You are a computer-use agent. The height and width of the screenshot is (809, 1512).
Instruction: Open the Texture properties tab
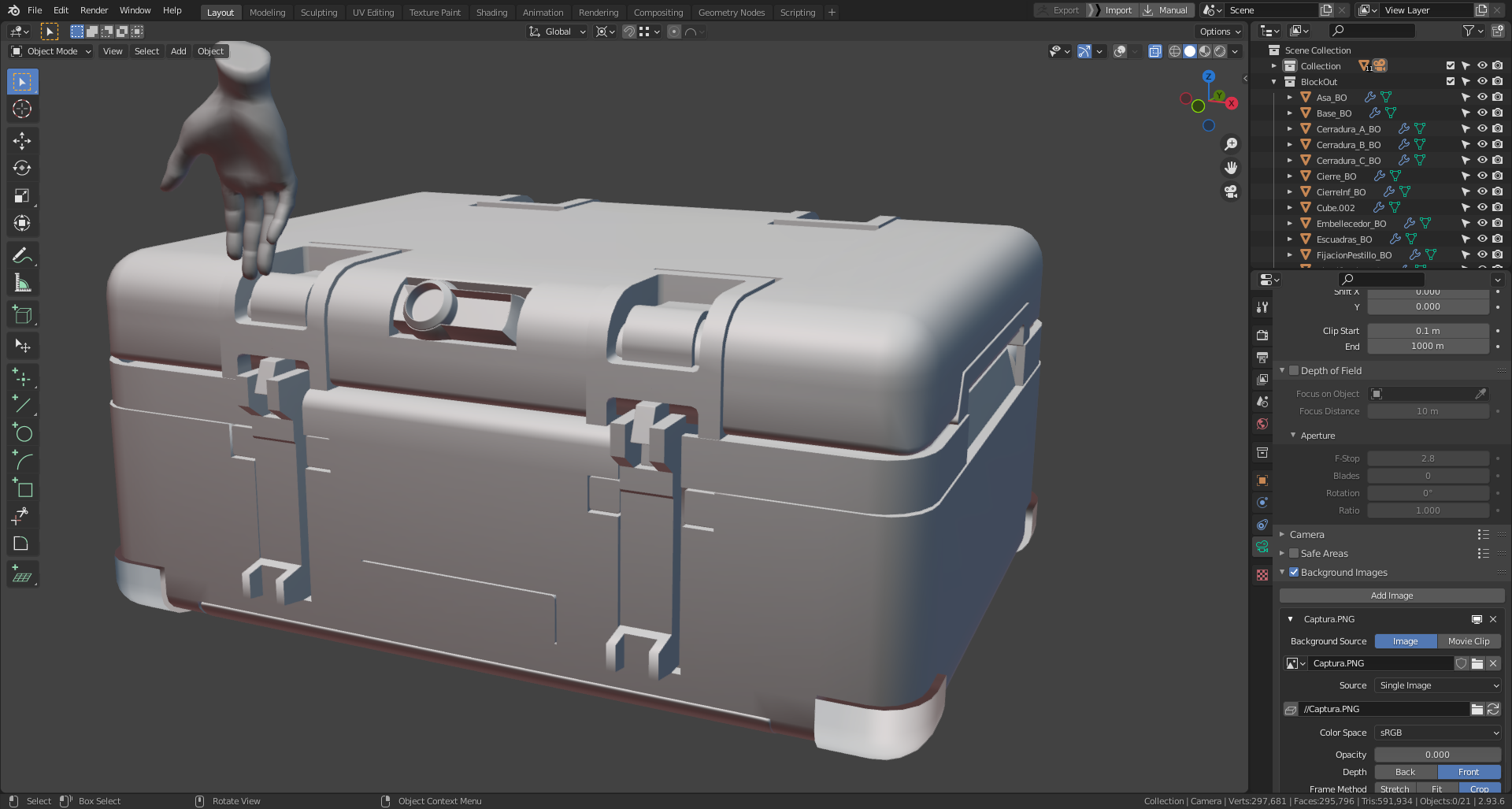tap(1262, 575)
